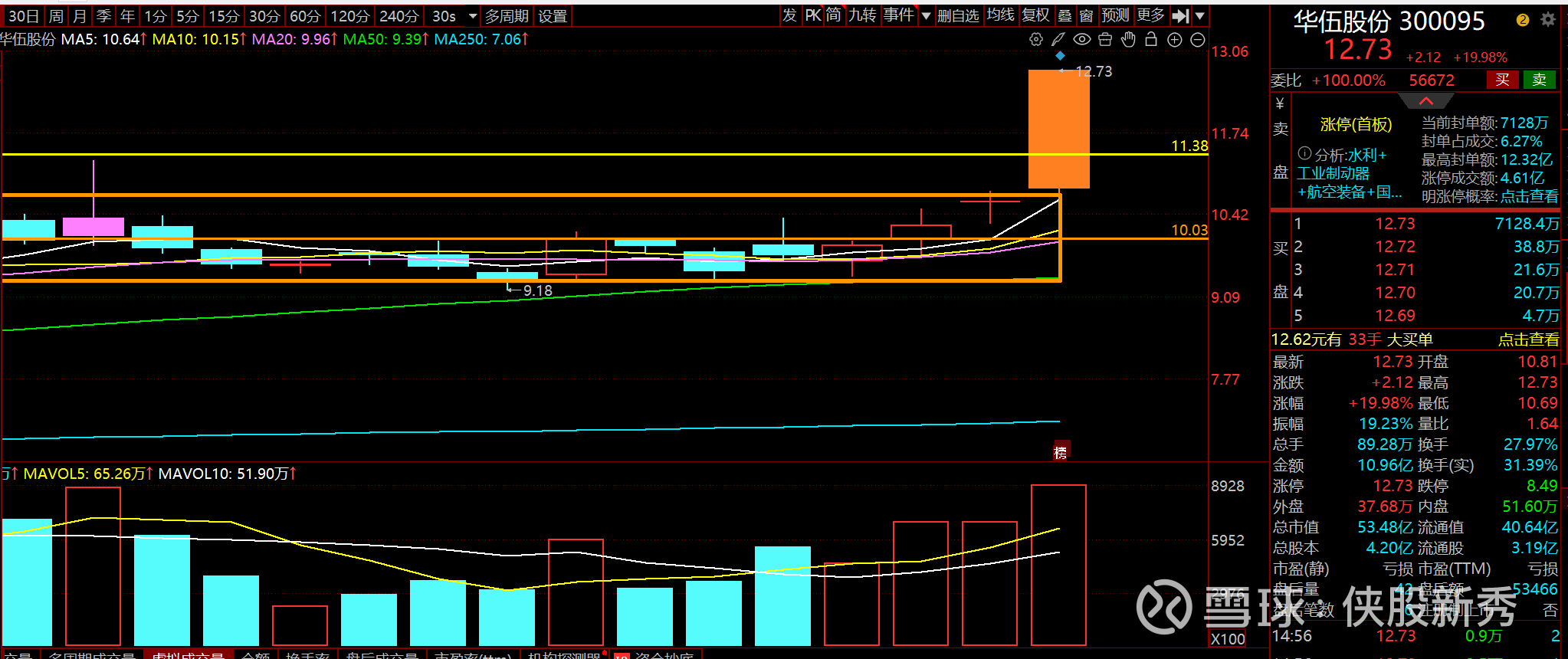Select the 虚拟成交量 indicator tab
1568x659 pixels.
[x=188, y=655]
